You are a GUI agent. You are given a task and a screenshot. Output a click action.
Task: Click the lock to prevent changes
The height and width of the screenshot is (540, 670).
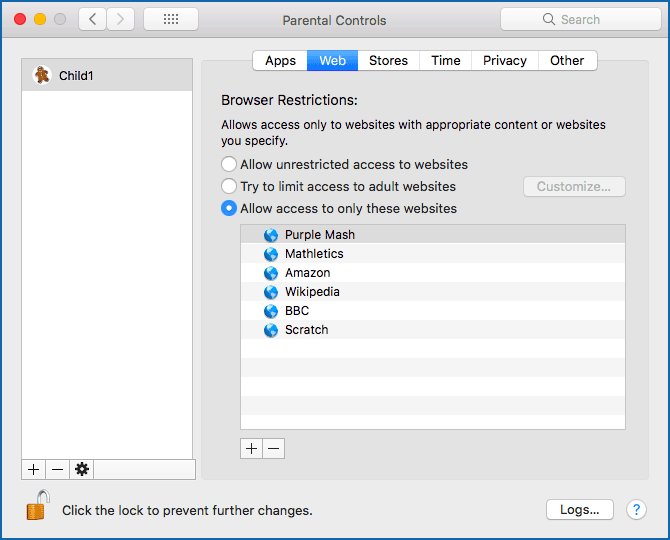click(38, 505)
